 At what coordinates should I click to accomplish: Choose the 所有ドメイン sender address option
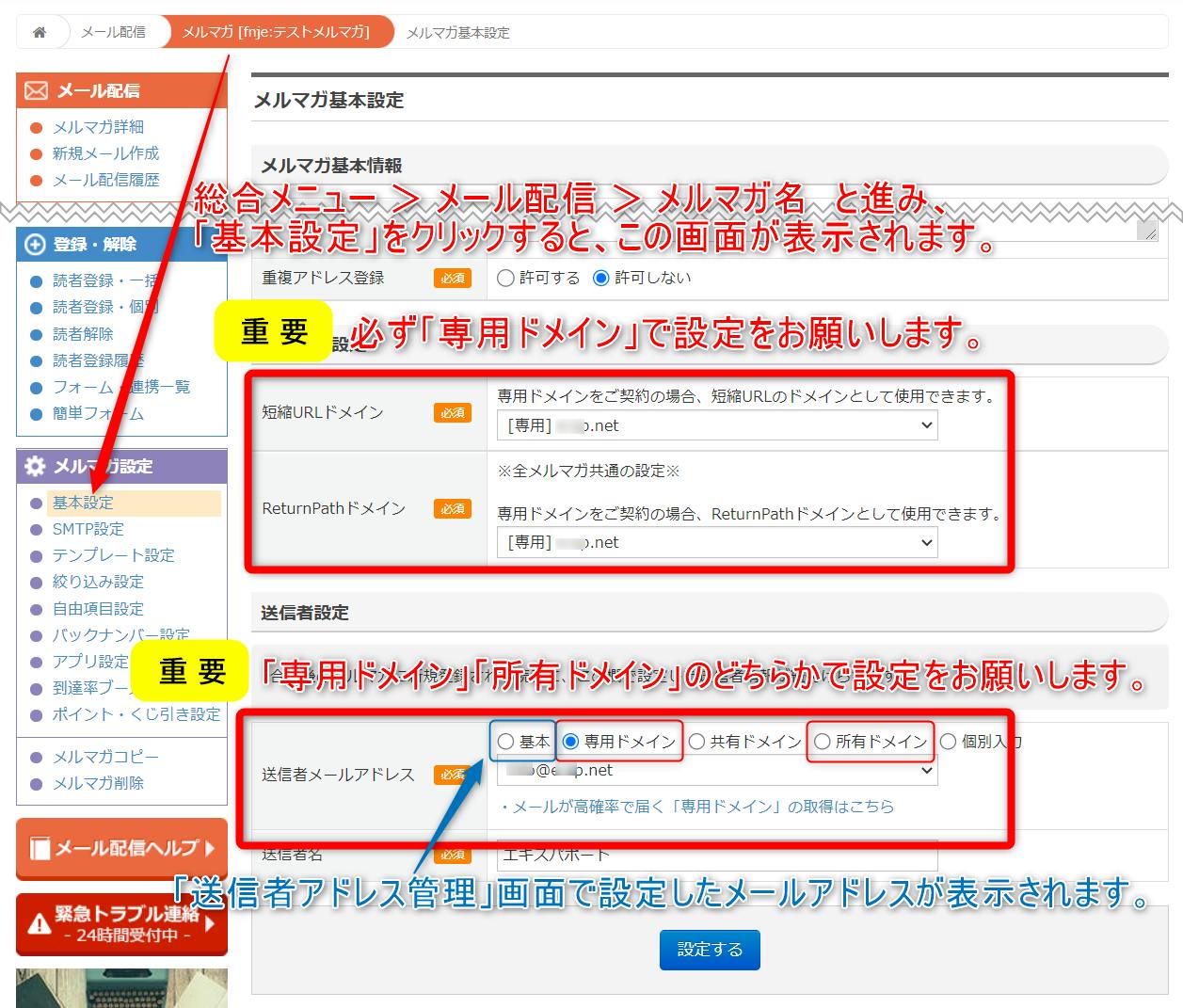click(x=823, y=742)
